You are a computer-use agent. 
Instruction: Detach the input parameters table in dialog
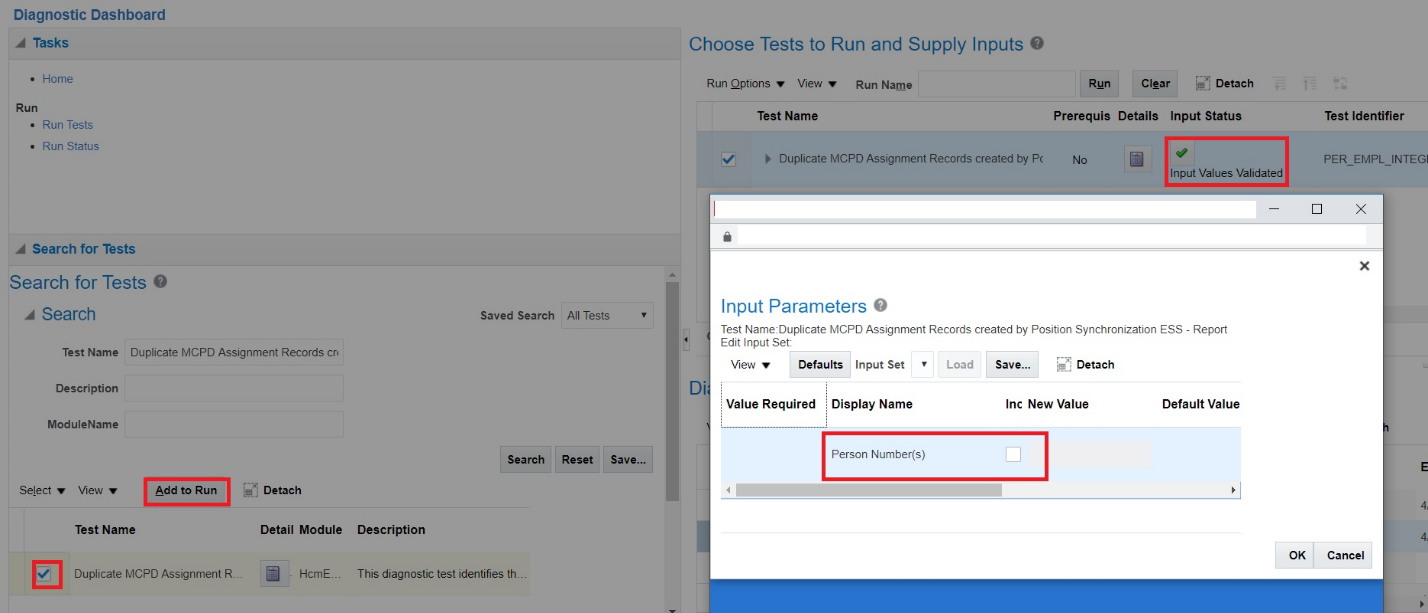pyautogui.click(x=1085, y=365)
